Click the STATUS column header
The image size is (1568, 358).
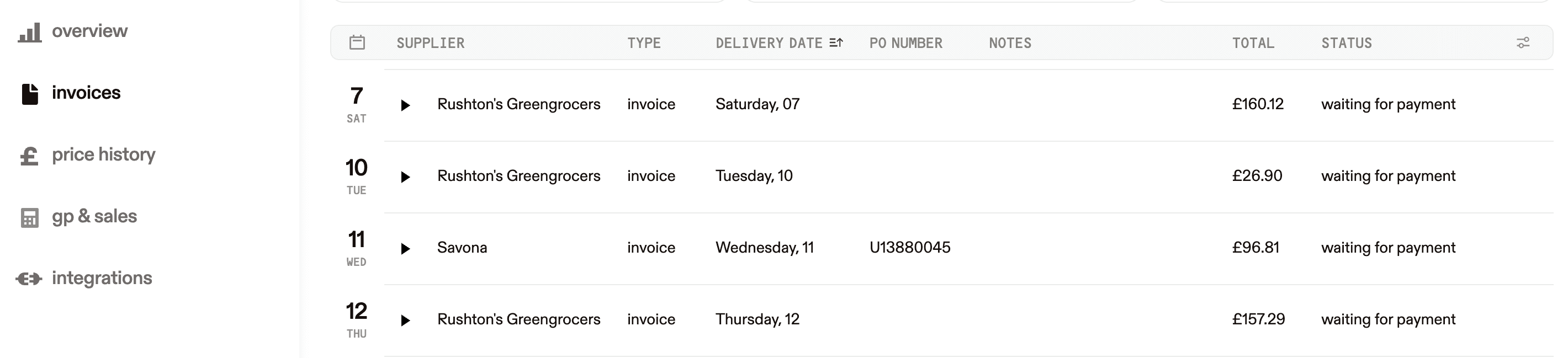coord(1347,43)
